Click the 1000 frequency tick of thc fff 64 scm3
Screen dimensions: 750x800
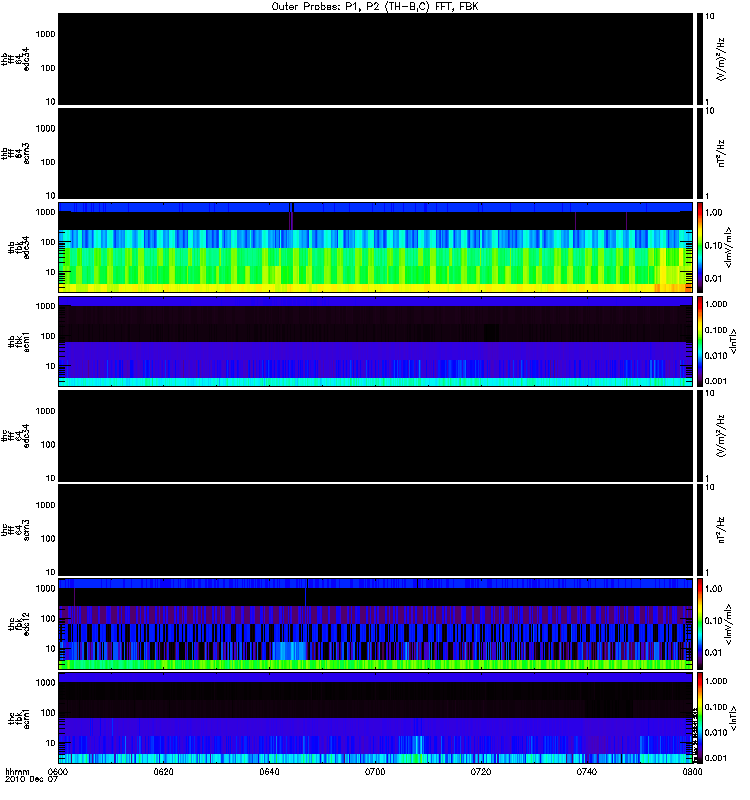click(x=45, y=505)
